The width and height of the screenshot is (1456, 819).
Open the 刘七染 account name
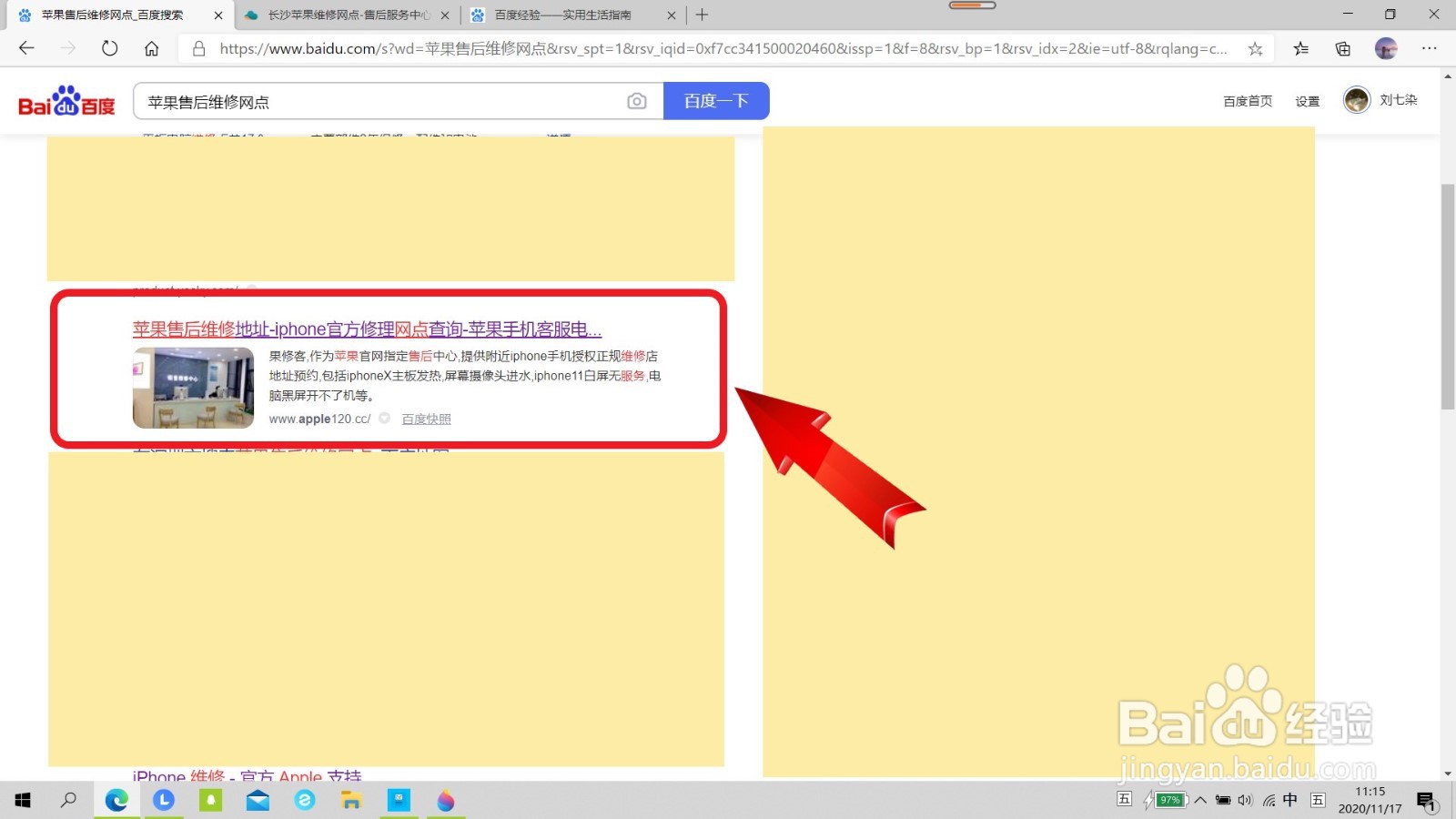(1399, 100)
